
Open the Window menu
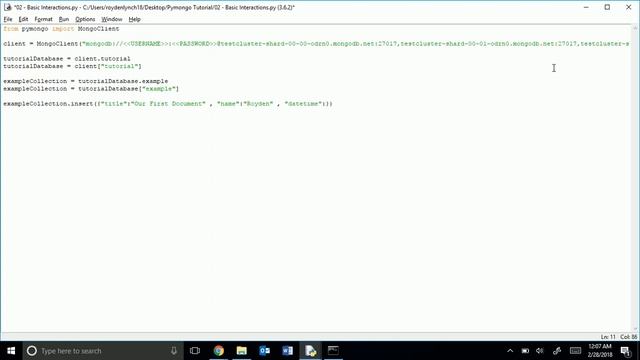(x=111, y=19)
